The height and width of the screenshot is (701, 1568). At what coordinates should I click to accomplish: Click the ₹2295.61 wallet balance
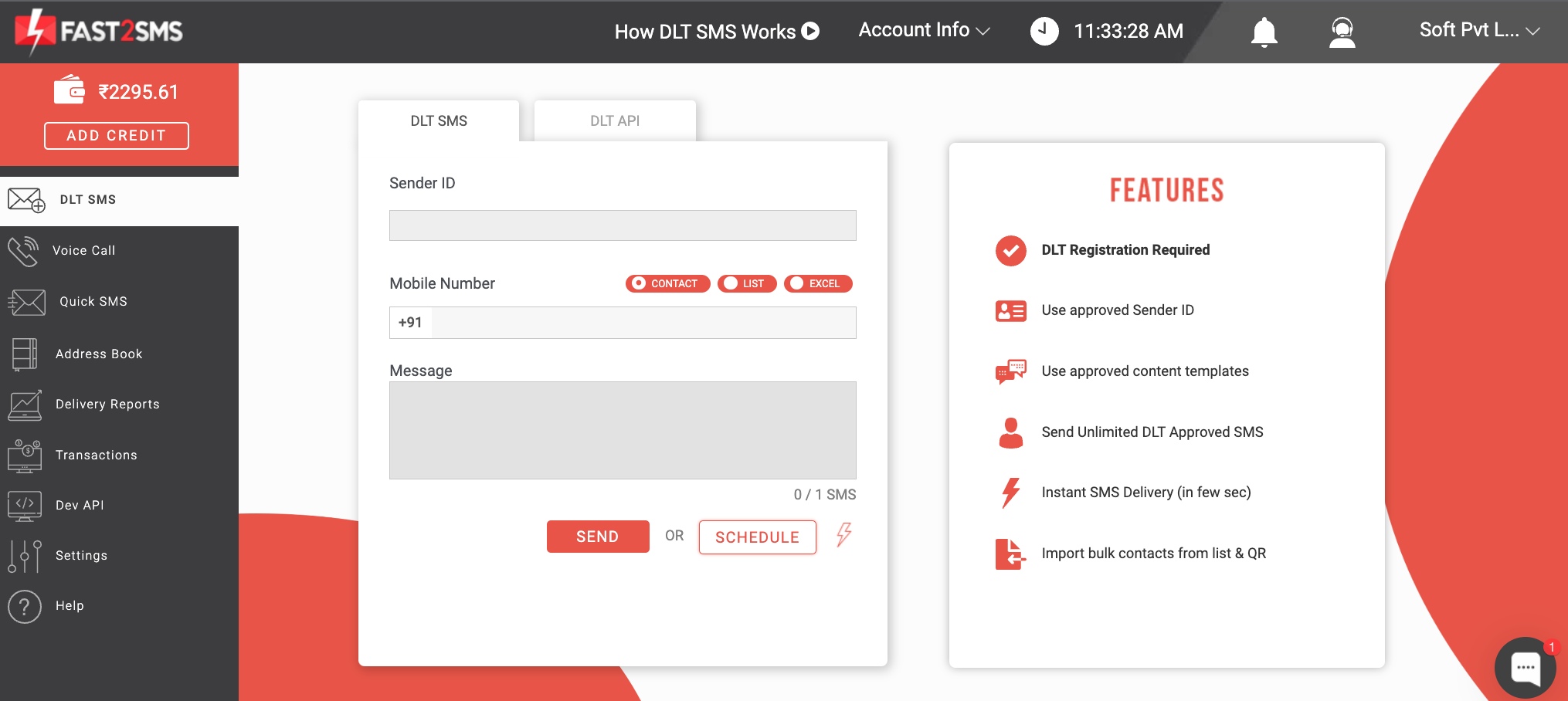click(138, 92)
